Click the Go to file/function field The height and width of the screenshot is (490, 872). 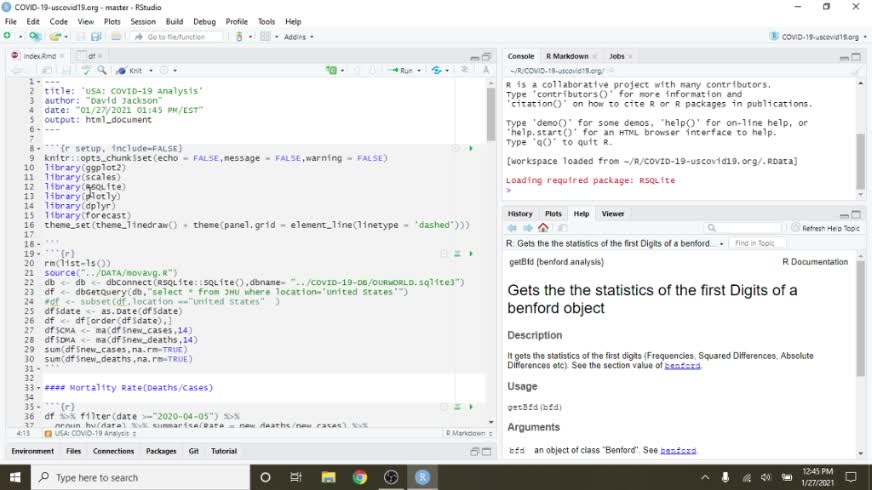(176, 37)
